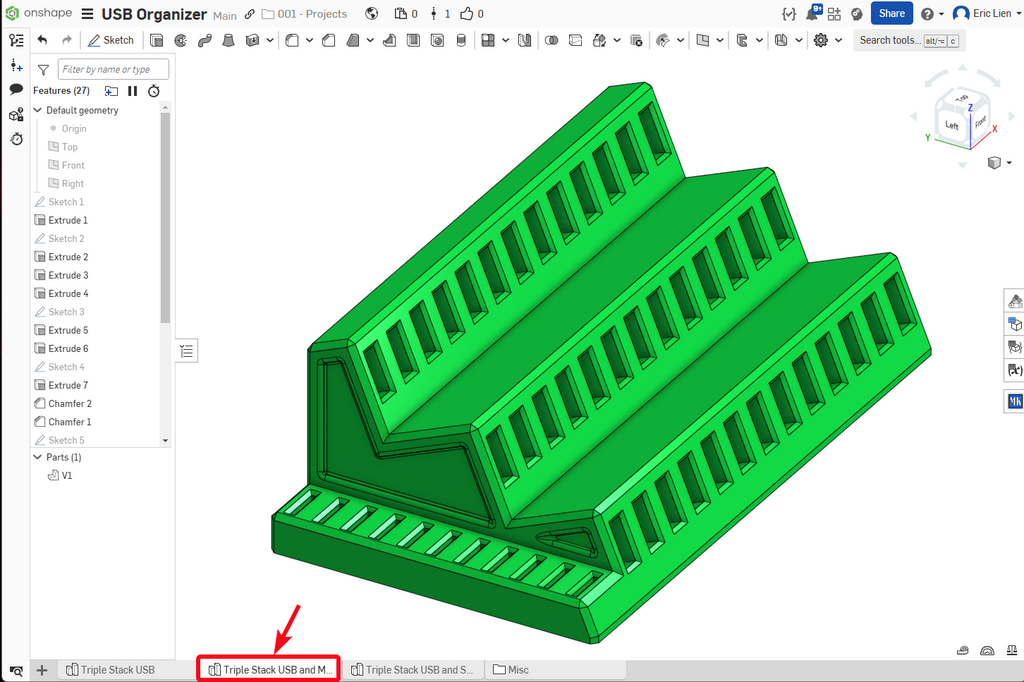Open the 001 - Projects folder link
This screenshot has height=682, width=1024.
click(304, 14)
